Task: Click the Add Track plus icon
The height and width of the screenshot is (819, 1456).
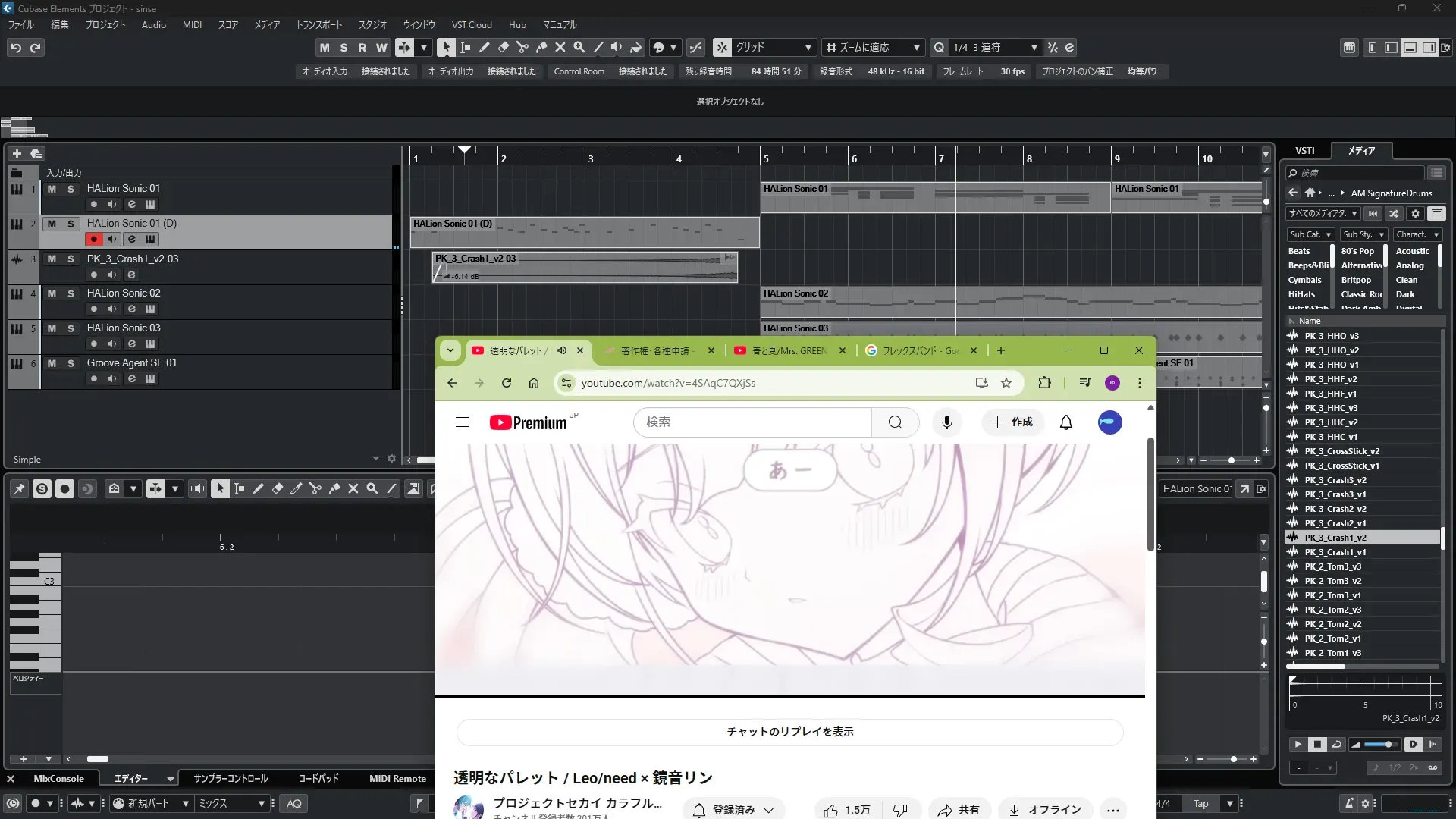Action: click(17, 153)
